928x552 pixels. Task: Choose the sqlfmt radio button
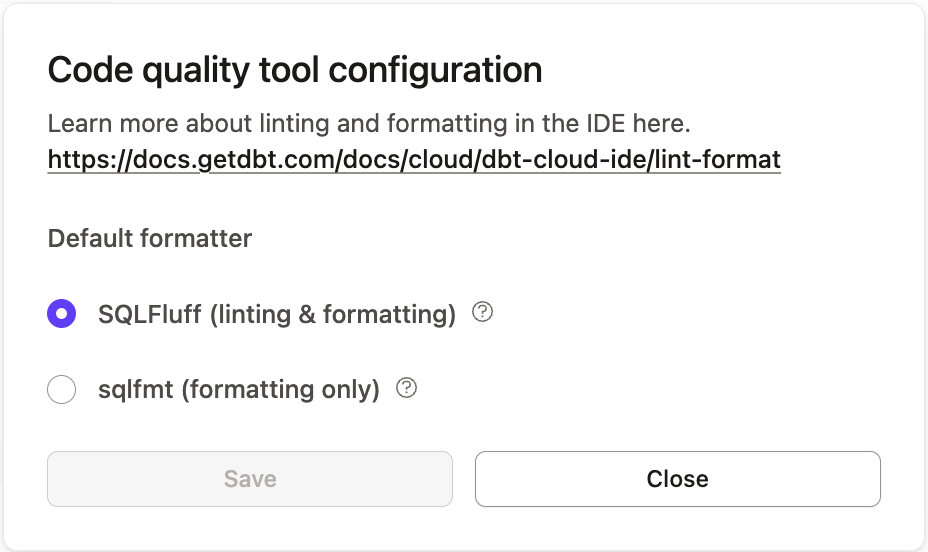62,389
